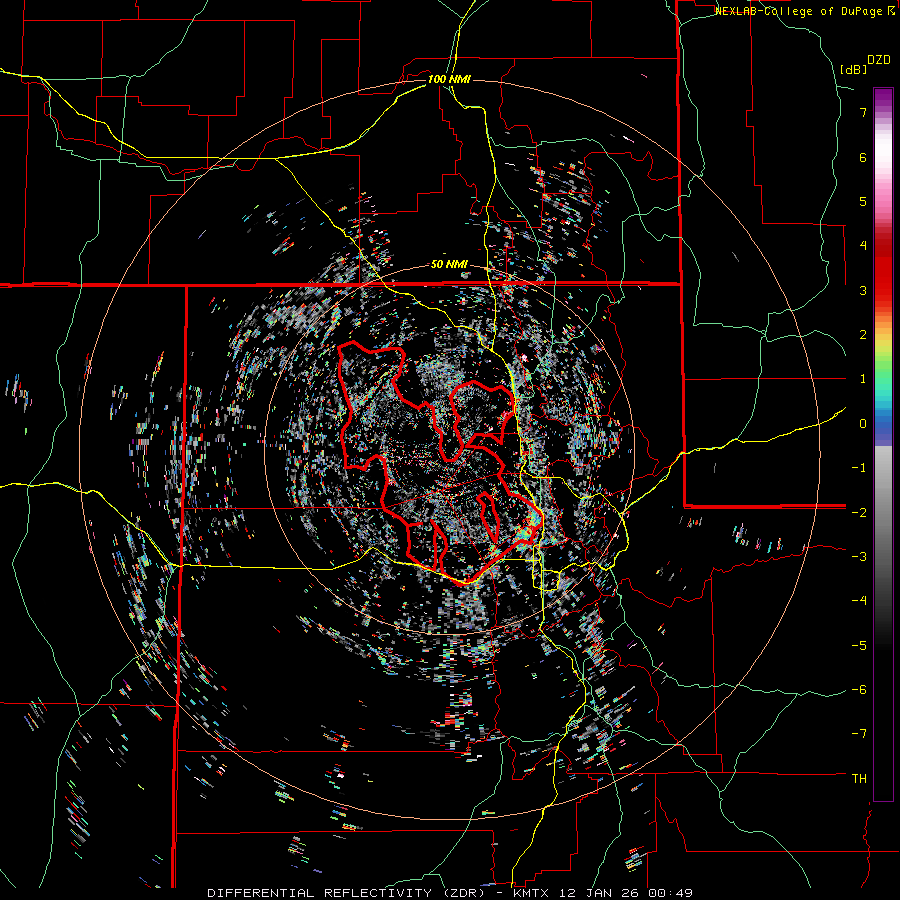Click the -7 value on the color scale
Viewport: 900px width, 900px height.
point(859,734)
